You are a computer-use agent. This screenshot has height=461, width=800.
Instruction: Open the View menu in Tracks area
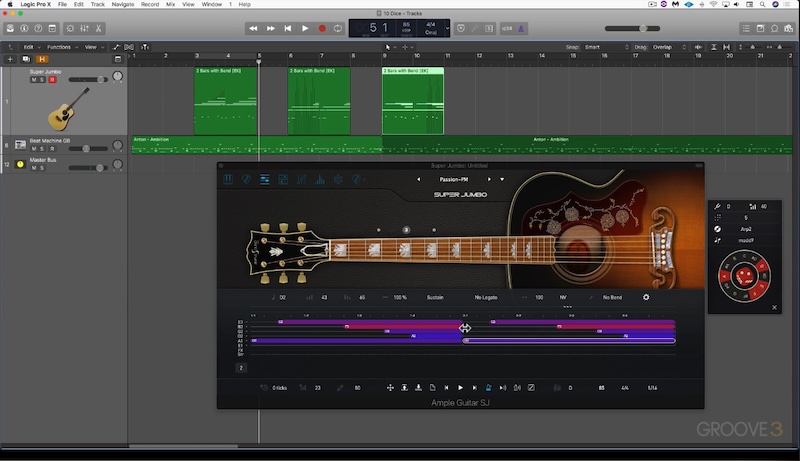click(x=94, y=47)
